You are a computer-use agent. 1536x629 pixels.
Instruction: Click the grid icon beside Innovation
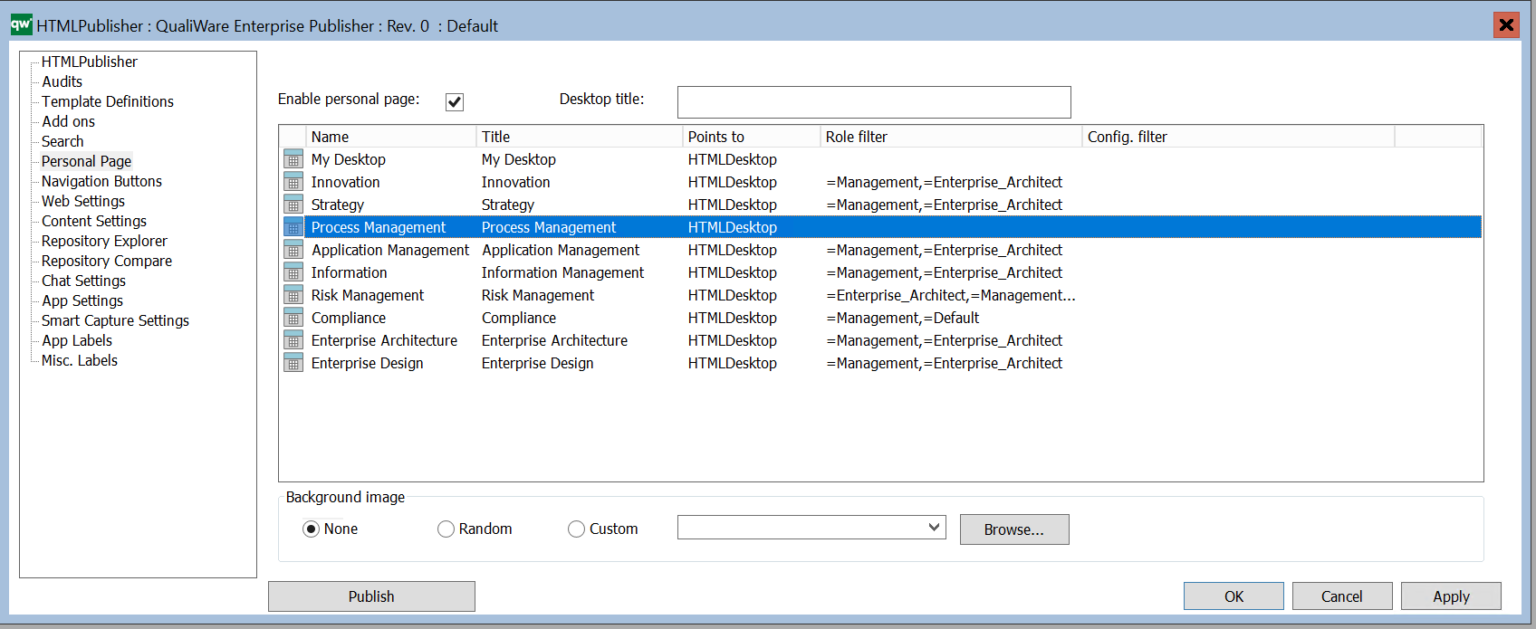click(x=293, y=182)
